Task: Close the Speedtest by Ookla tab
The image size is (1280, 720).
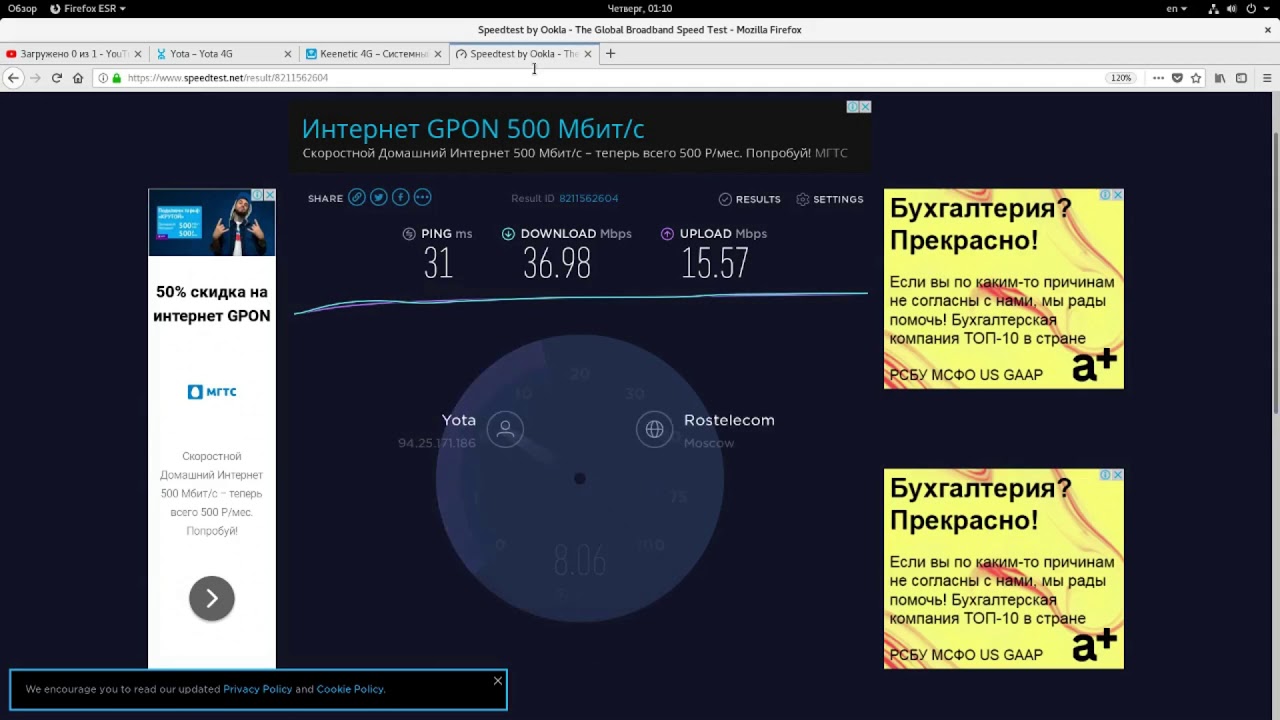Action: pyautogui.click(x=588, y=54)
